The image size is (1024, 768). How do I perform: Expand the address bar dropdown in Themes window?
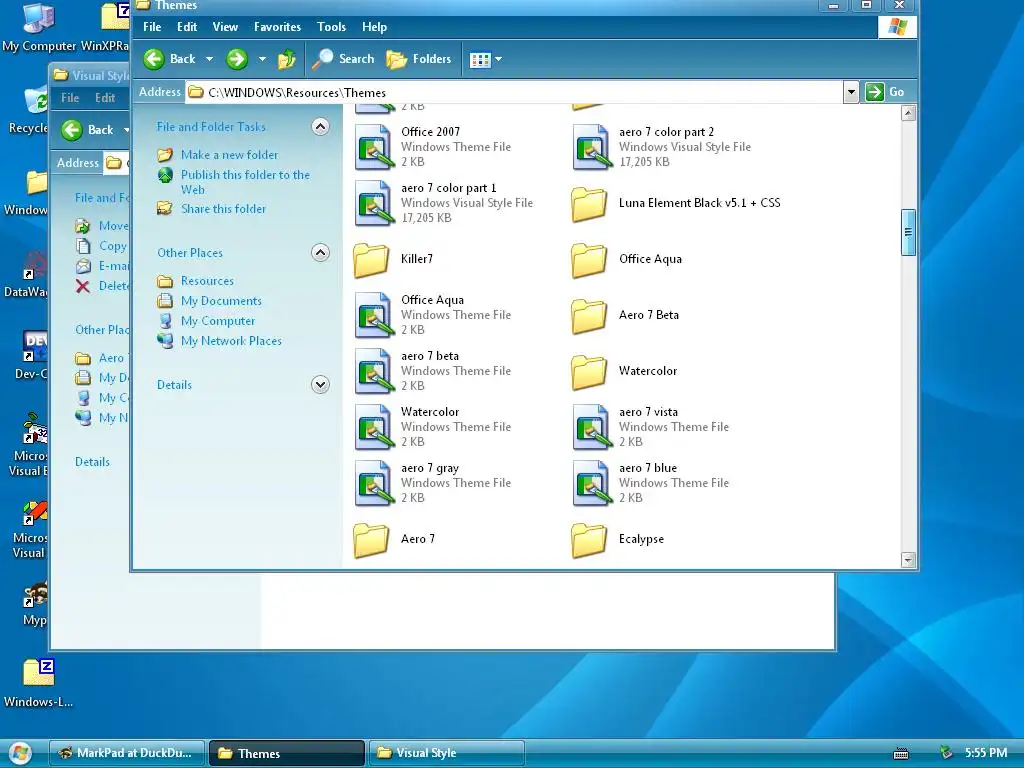[850, 92]
